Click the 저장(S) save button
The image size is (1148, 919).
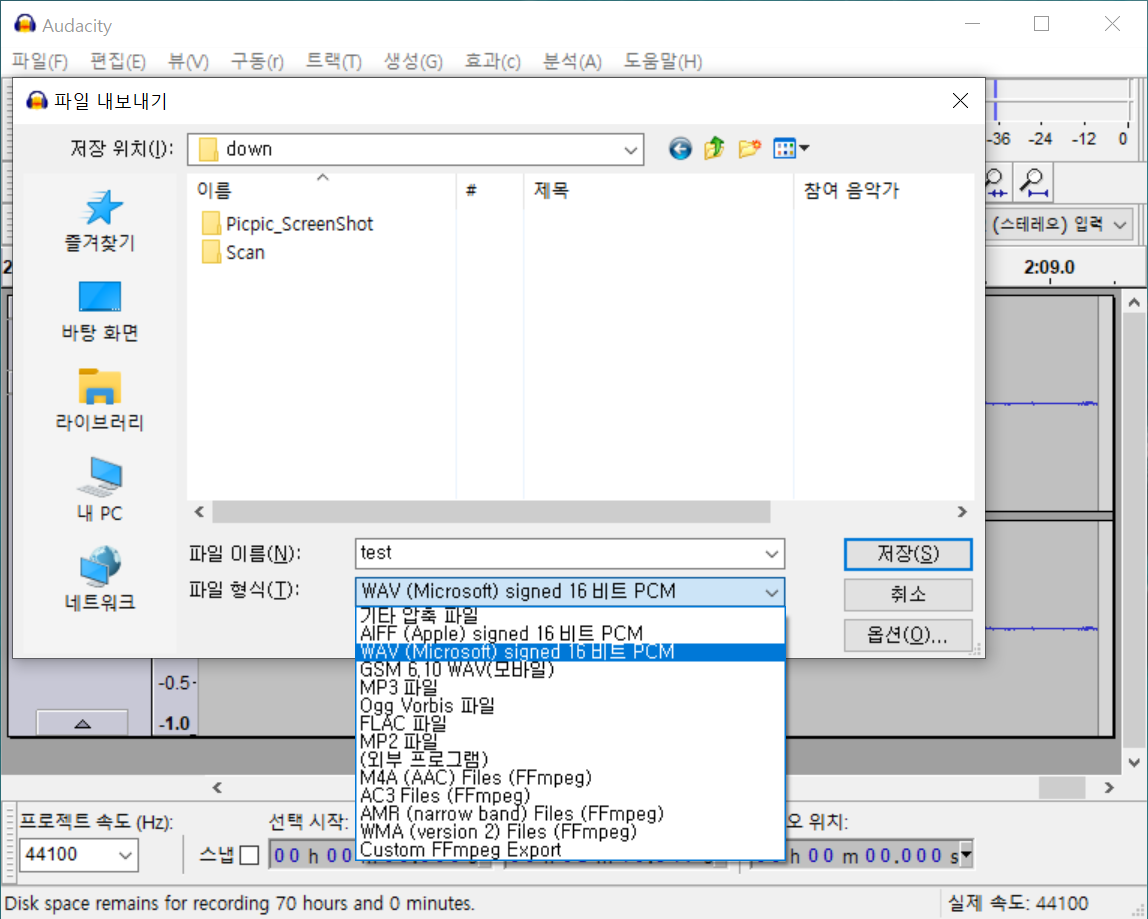[x=908, y=554]
